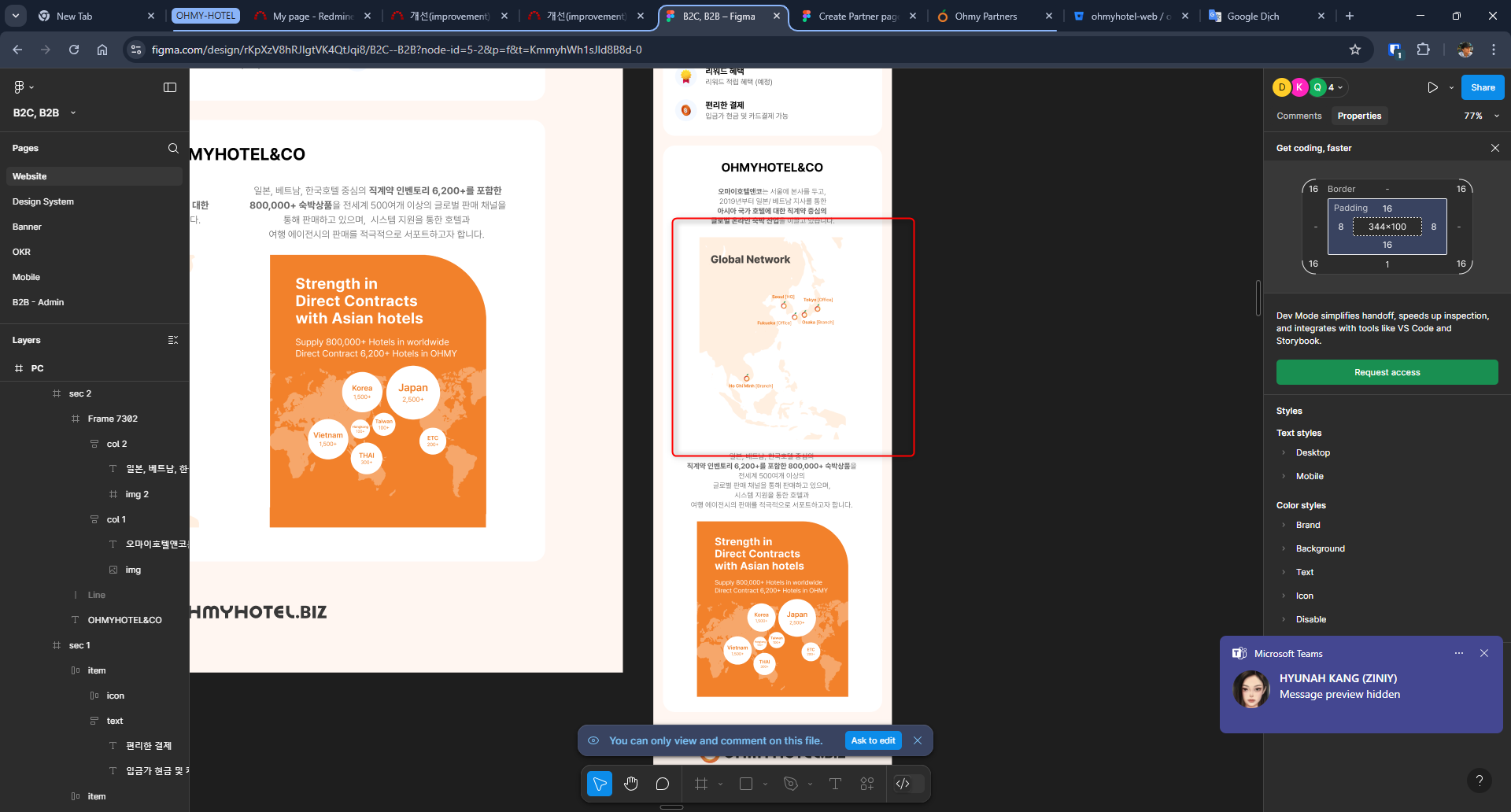1511x812 pixels.
Task: Go to browser home page
Action: 102,50
